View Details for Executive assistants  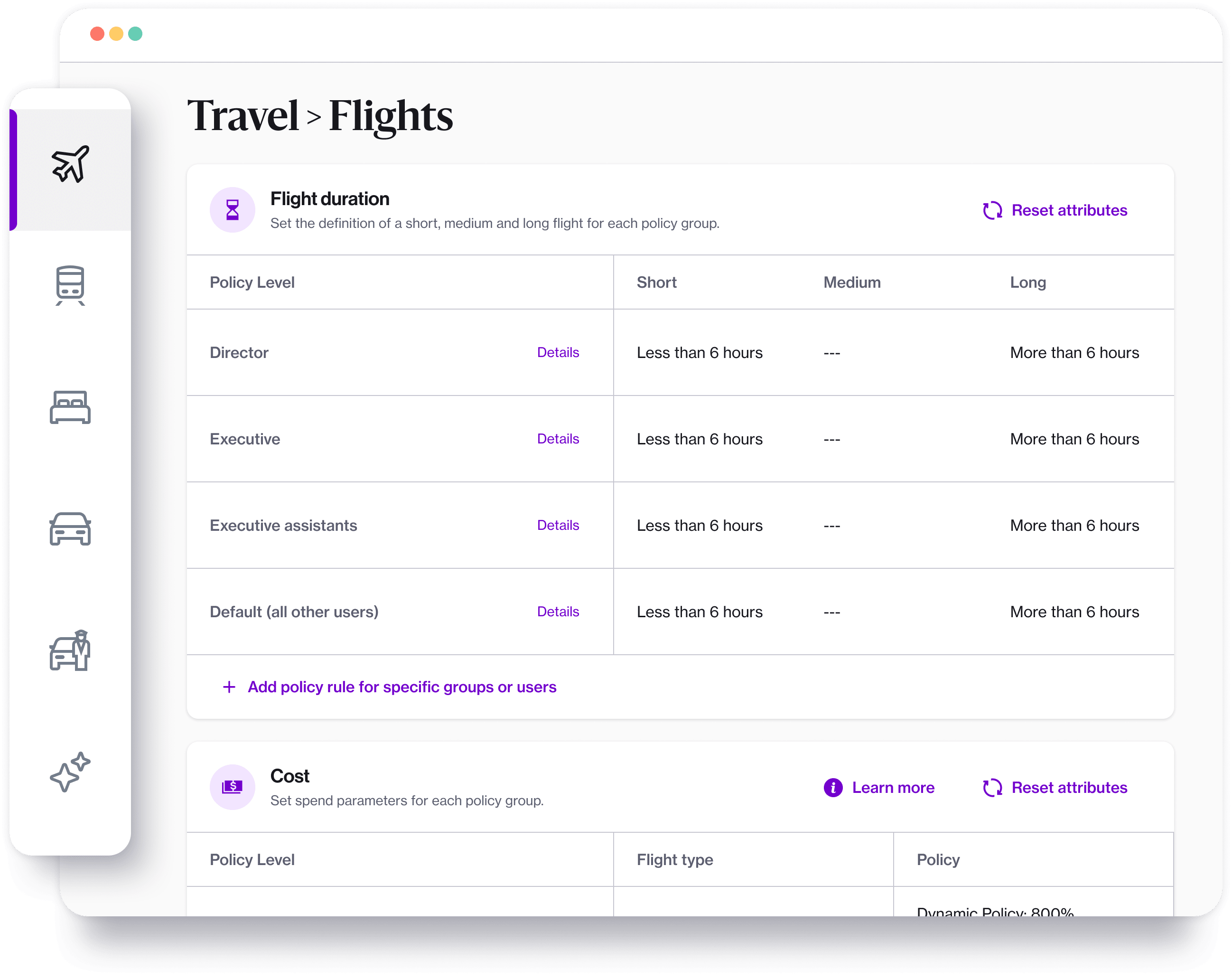click(558, 525)
